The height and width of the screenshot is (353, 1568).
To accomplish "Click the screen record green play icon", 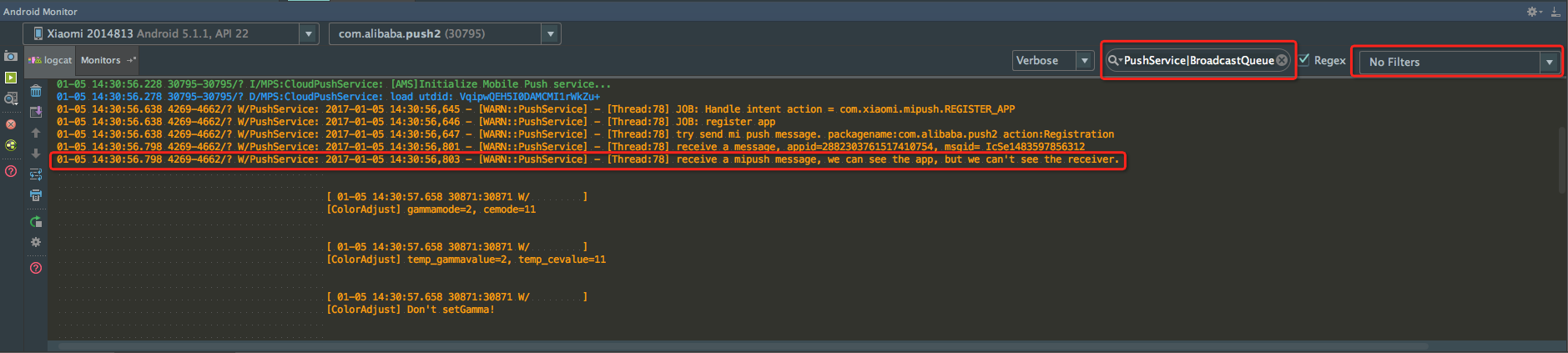I will [11, 78].
